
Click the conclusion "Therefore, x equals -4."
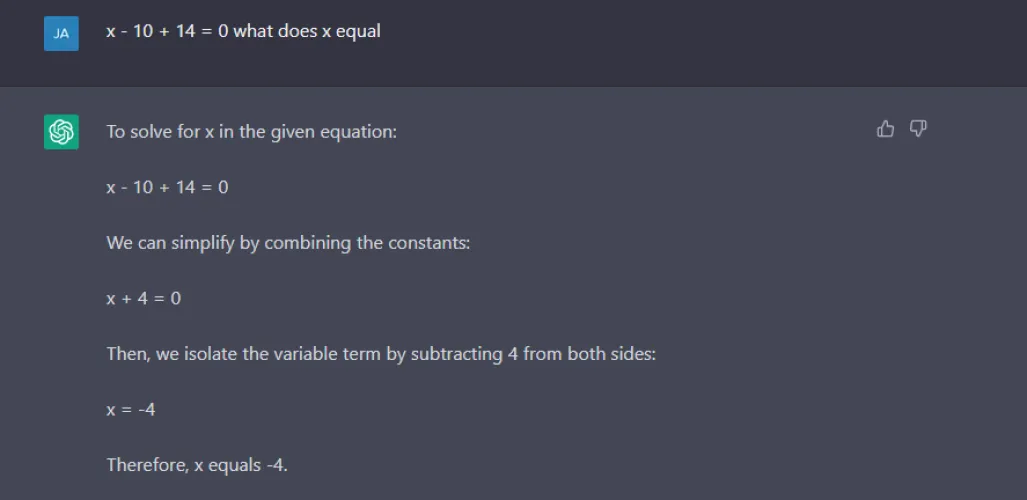[x=197, y=465]
